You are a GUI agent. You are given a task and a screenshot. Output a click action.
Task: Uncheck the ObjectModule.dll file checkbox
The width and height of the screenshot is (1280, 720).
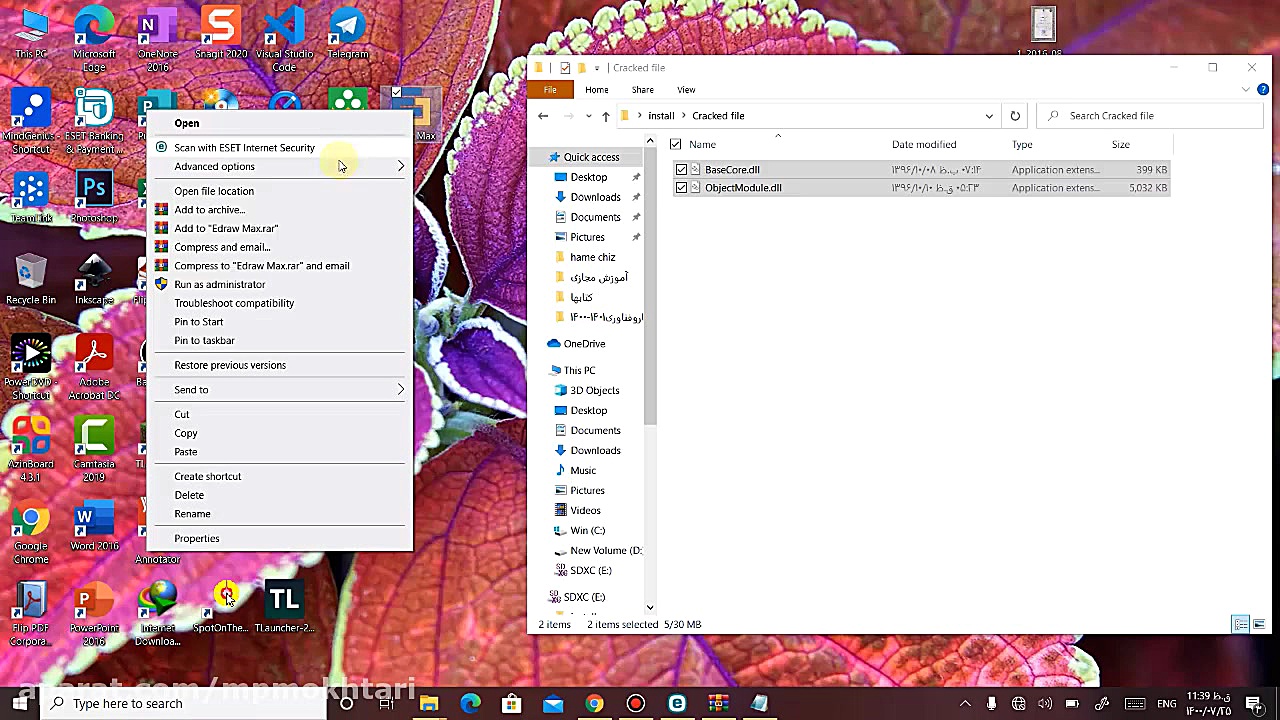point(681,188)
